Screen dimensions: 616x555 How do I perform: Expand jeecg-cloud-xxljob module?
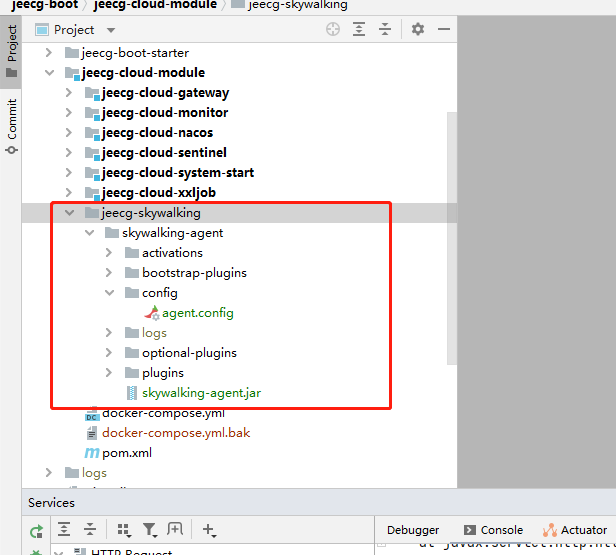pos(69,193)
